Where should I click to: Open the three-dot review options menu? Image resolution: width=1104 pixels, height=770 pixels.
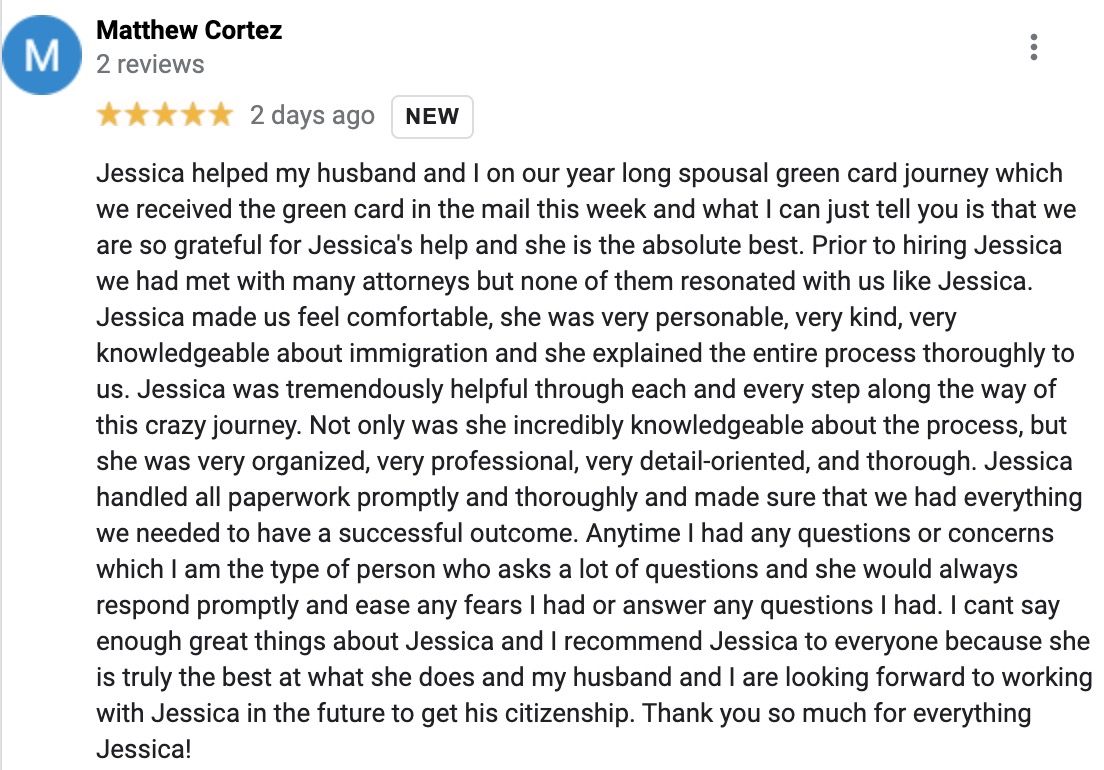click(1033, 47)
